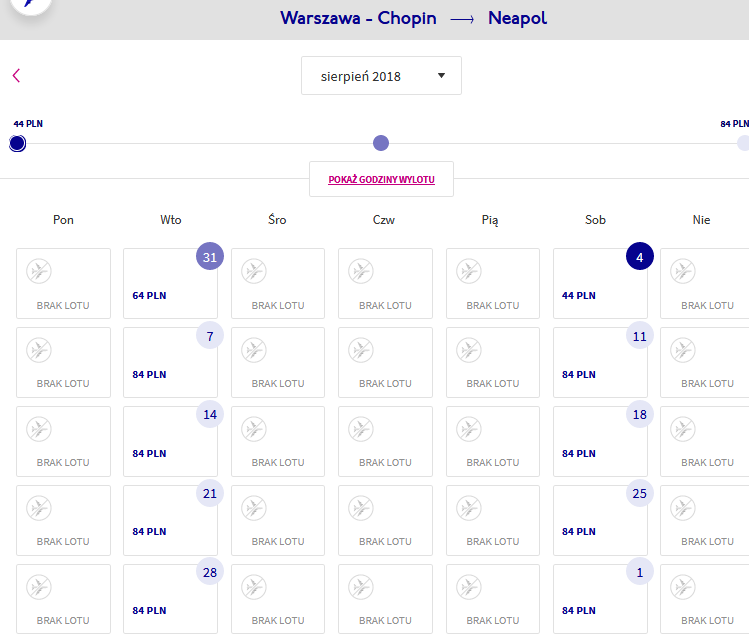Click the date badge 31
This screenshot has width=749, height=641.
(210, 256)
